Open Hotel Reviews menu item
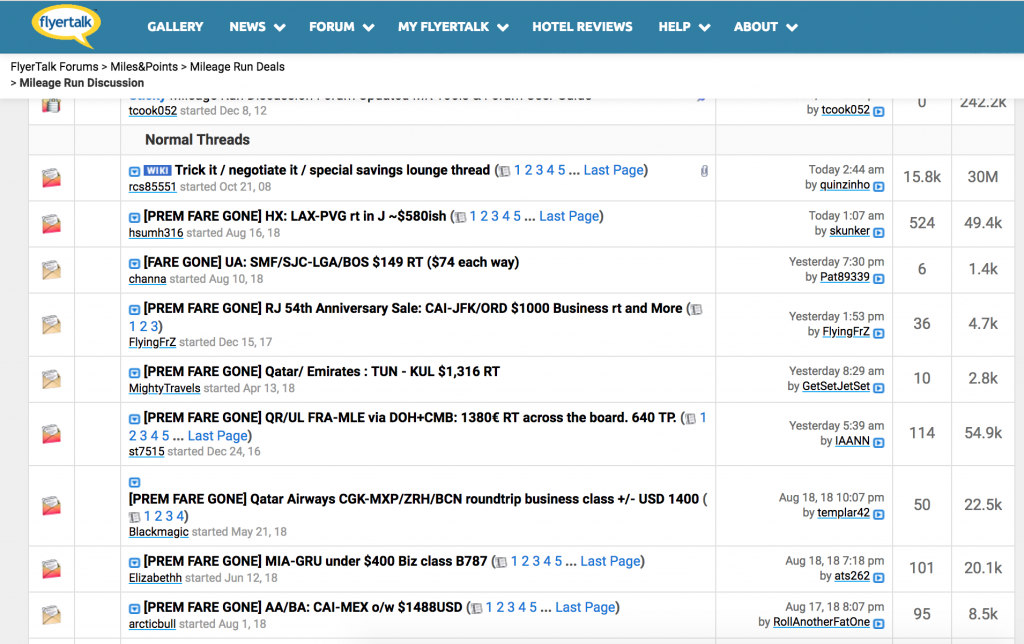Viewport: 1024px width, 644px height. (582, 27)
